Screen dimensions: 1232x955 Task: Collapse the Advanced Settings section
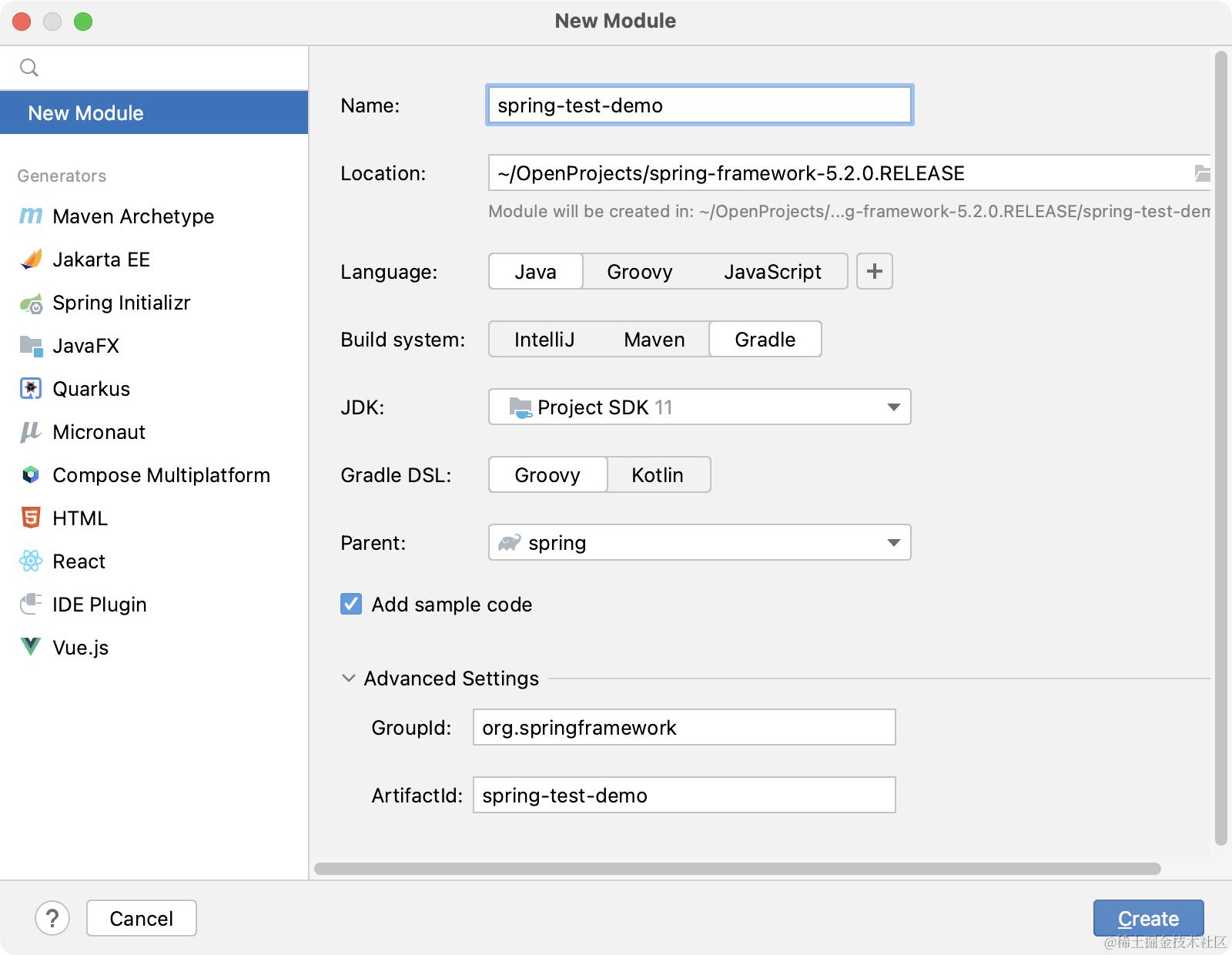349,679
